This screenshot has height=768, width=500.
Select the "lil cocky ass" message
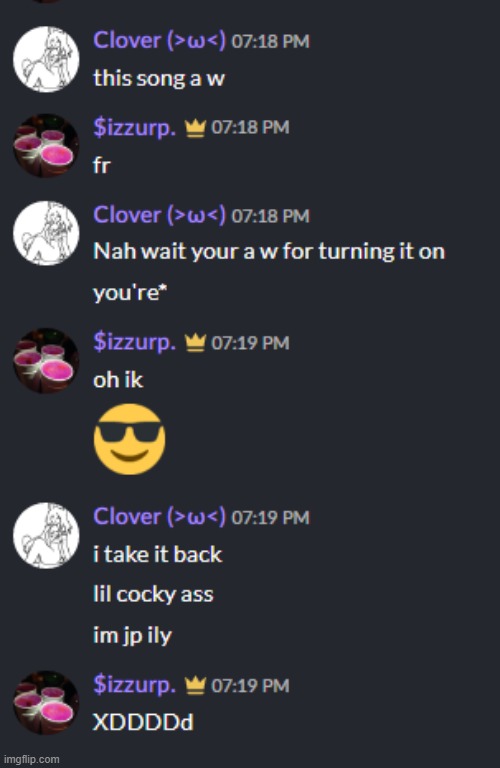[x=153, y=595]
